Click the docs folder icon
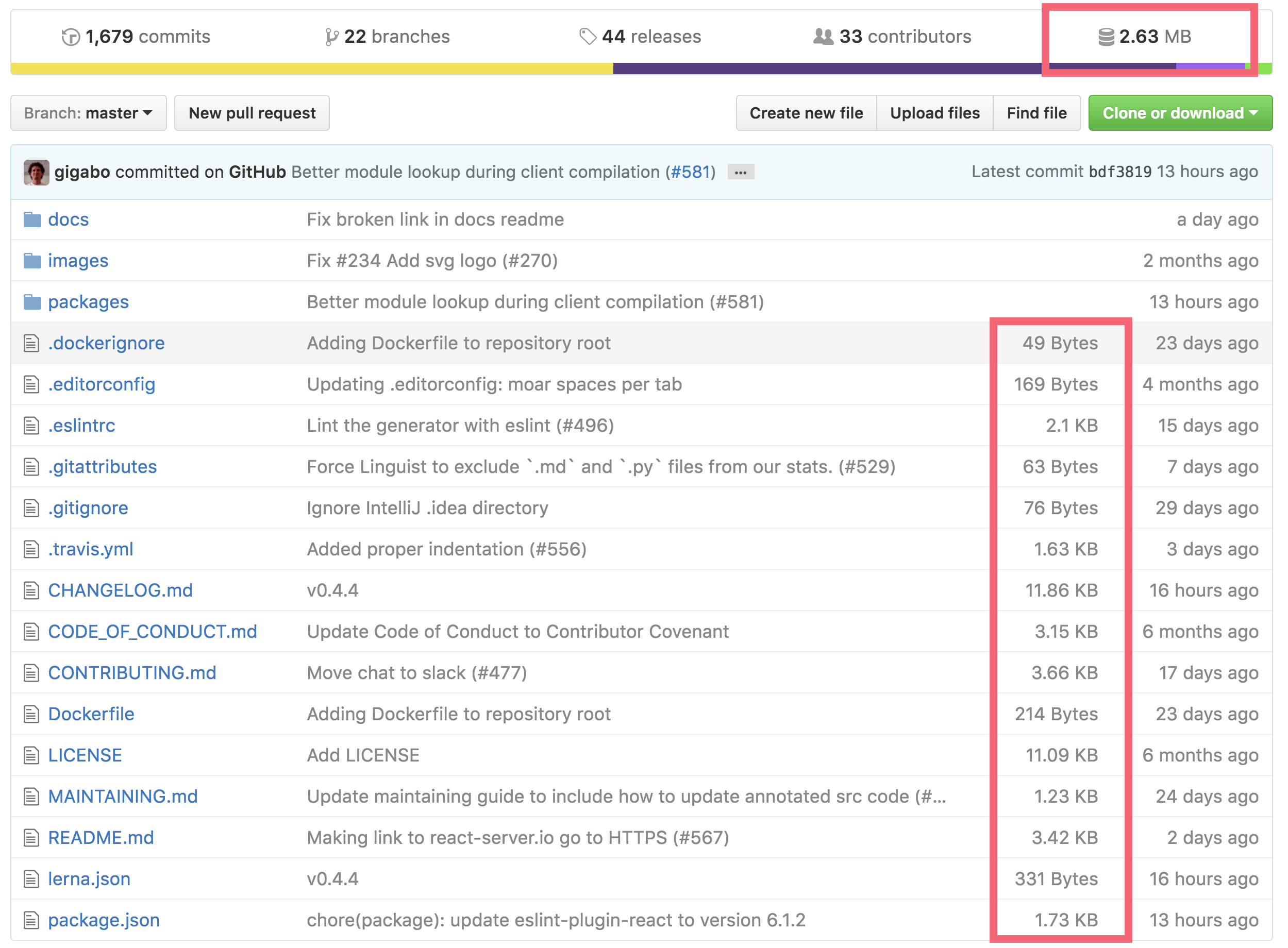This screenshot has height=948, width=1288. [x=31, y=218]
